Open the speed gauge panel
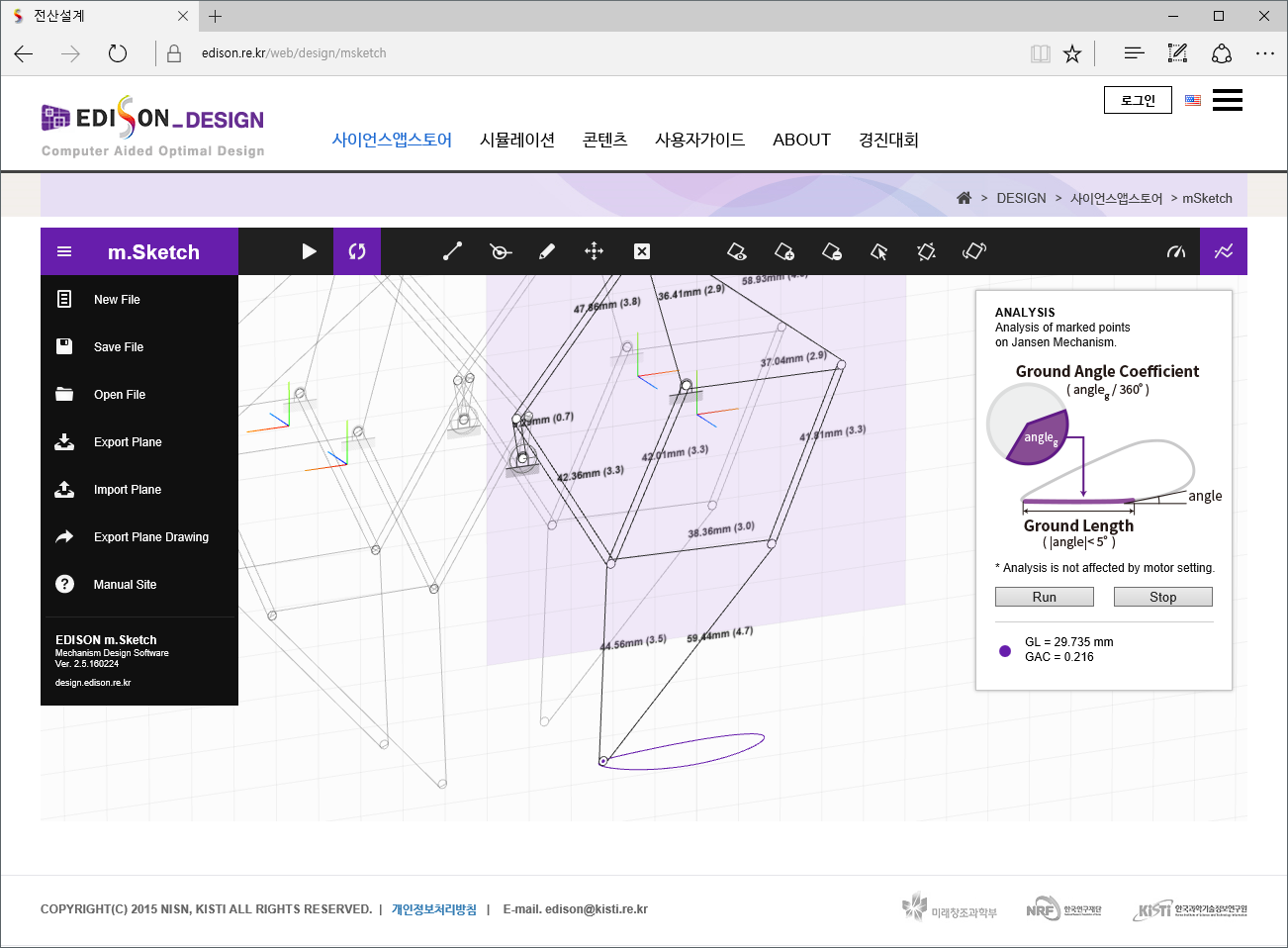 click(1176, 251)
